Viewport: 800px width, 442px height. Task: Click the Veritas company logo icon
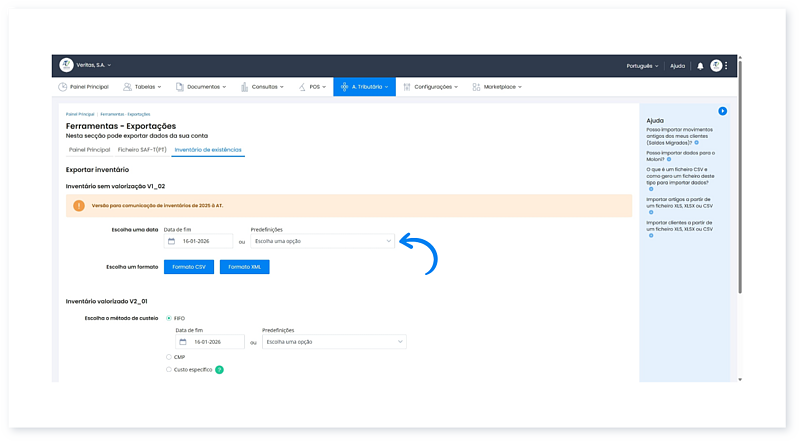[x=66, y=65]
